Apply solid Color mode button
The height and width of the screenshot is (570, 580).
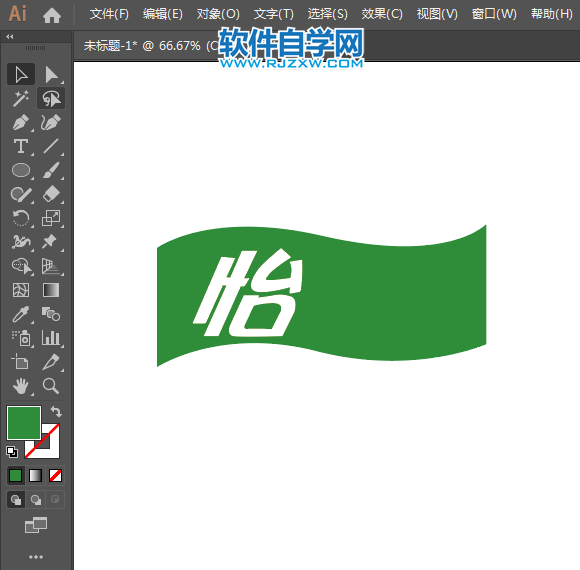tap(16, 476)
